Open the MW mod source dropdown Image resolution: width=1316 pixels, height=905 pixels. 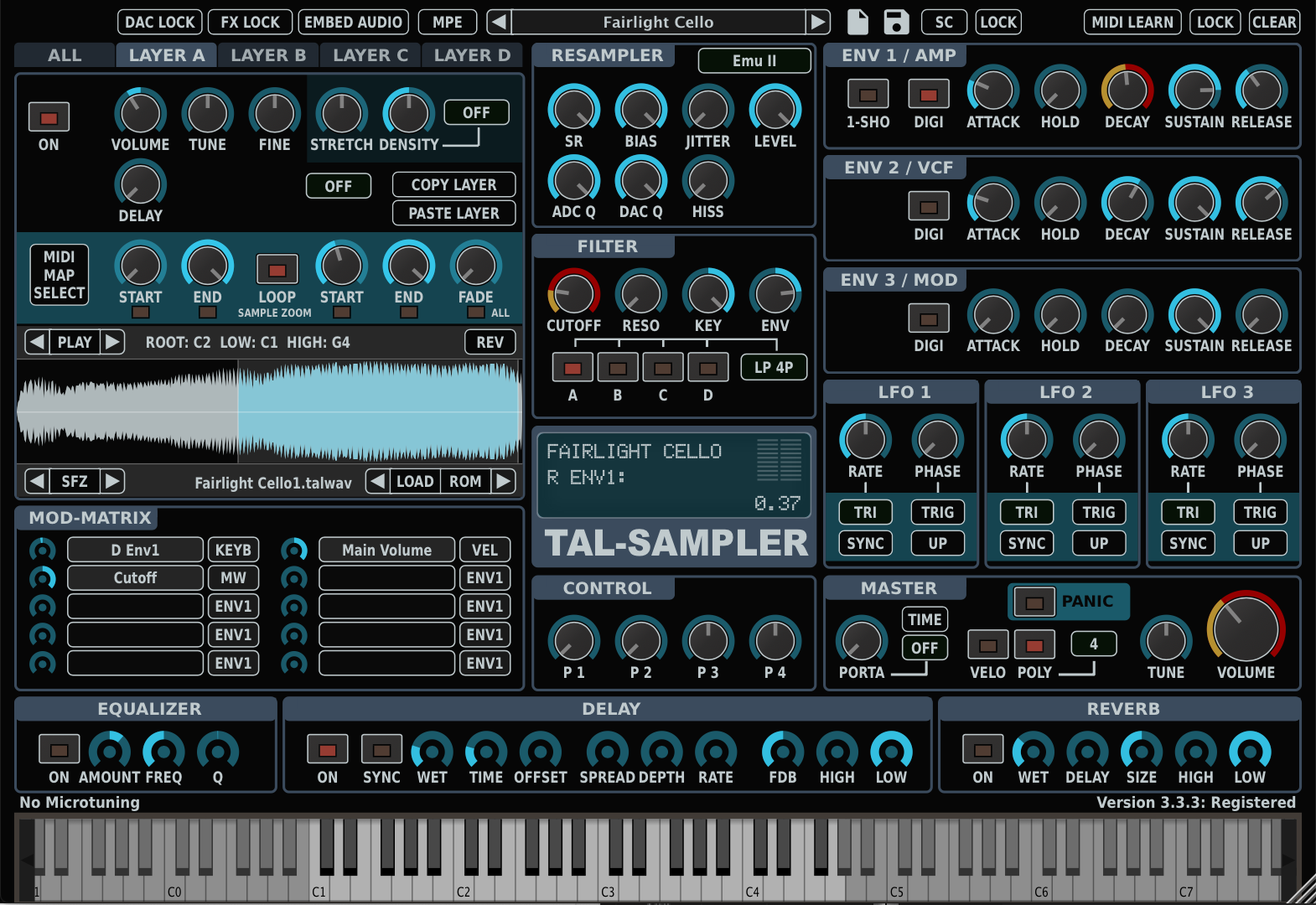(x=233, y=577)
